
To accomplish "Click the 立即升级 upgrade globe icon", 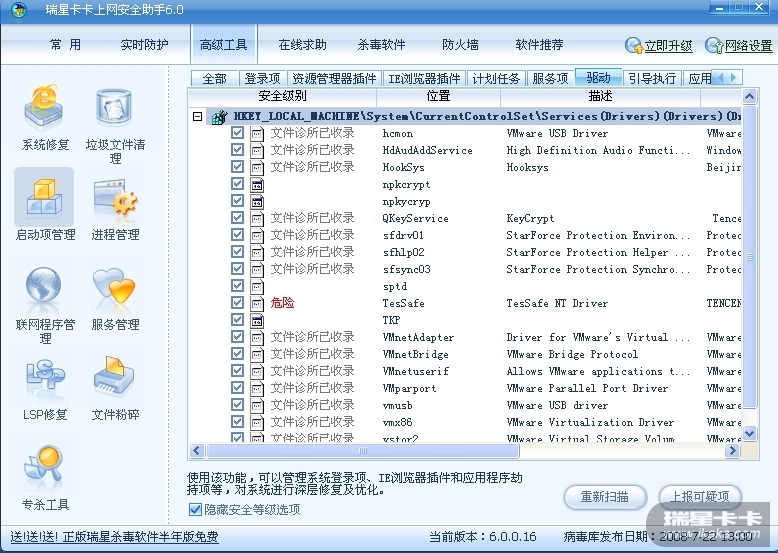I will point(634,46).
